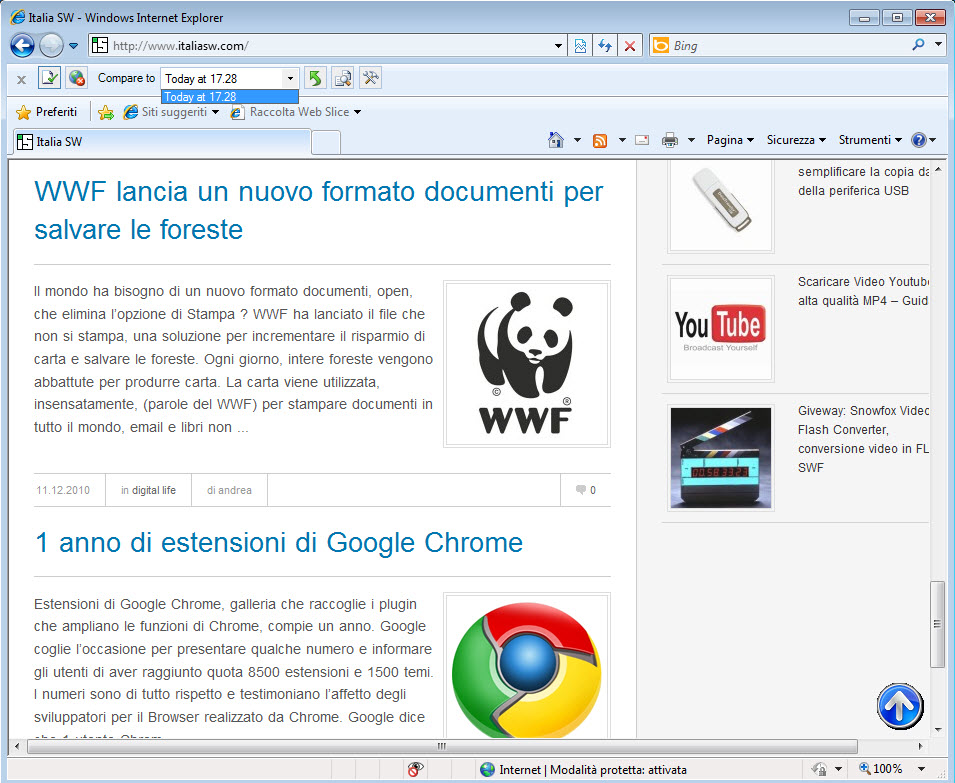This screenshot has height=783, width=955.
Task: Select 'Today at 17.28' list entry
Action: pyautogui.click(x=230, y=97)
